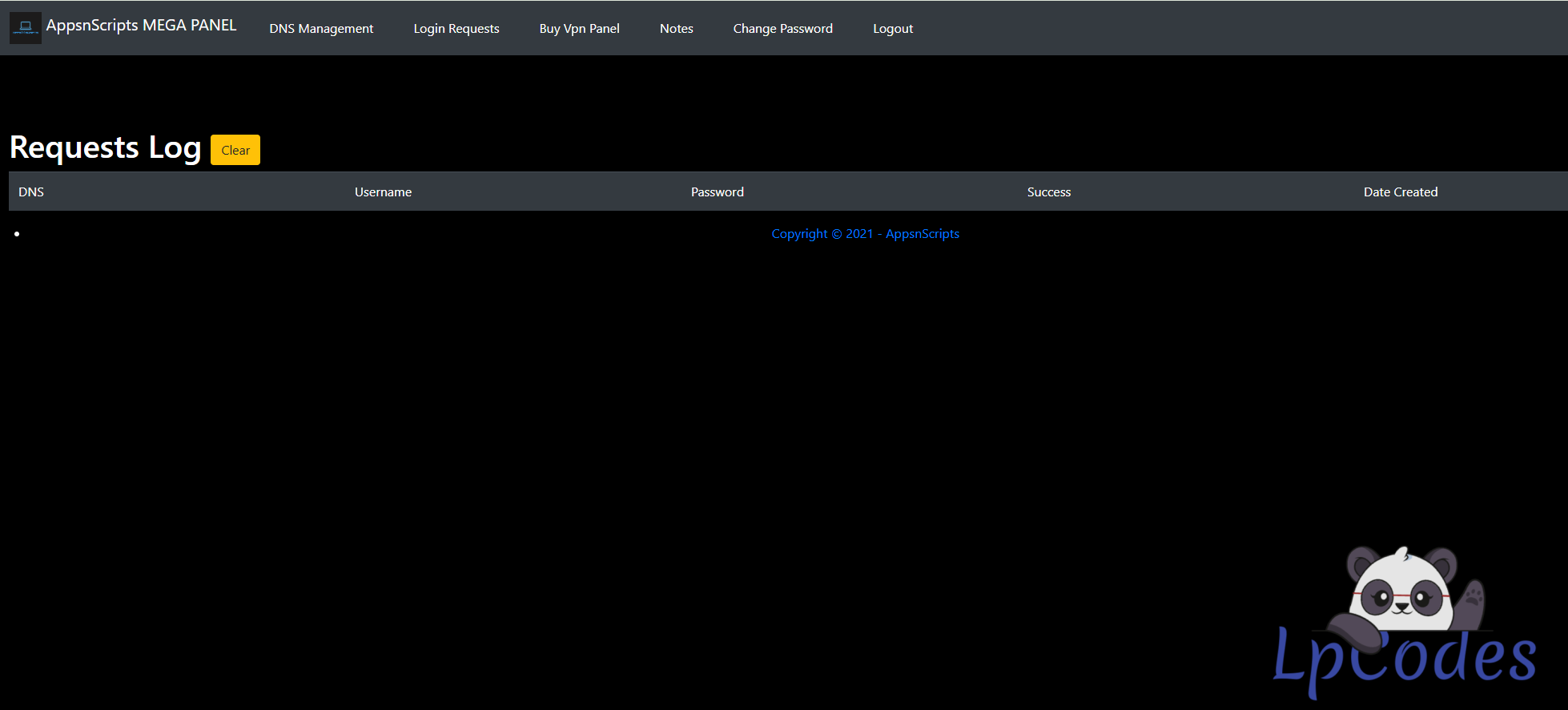The width and height of the screenshot is (1568, 710).
Task: Open the DNS Management page
Action: click(321, 29)
